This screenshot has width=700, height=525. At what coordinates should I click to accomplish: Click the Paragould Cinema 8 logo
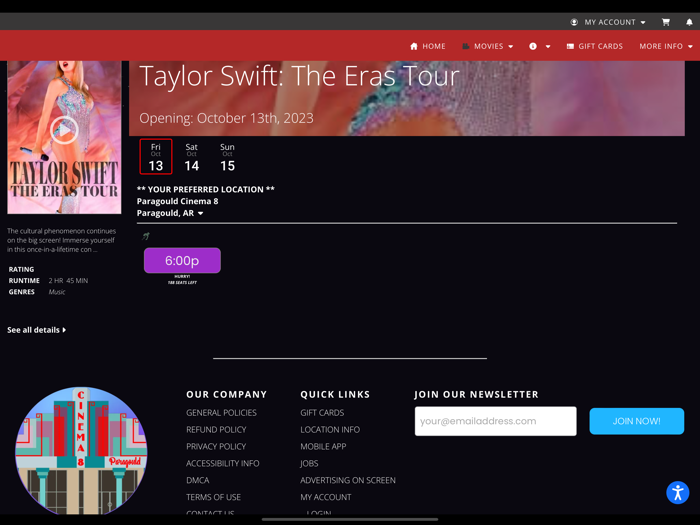click(x=81, y=450)
